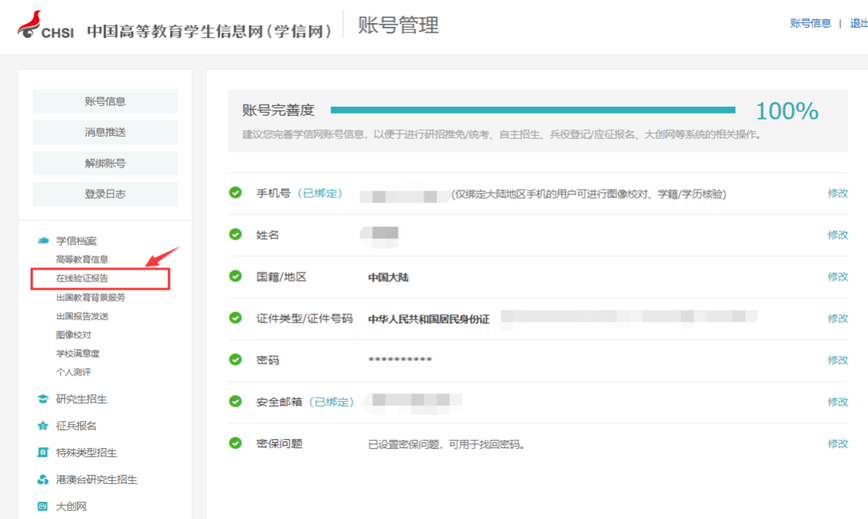Click 账号信息 link in top header
The width and height of the screenshot is (868, 519).
(x=810, y=23)
